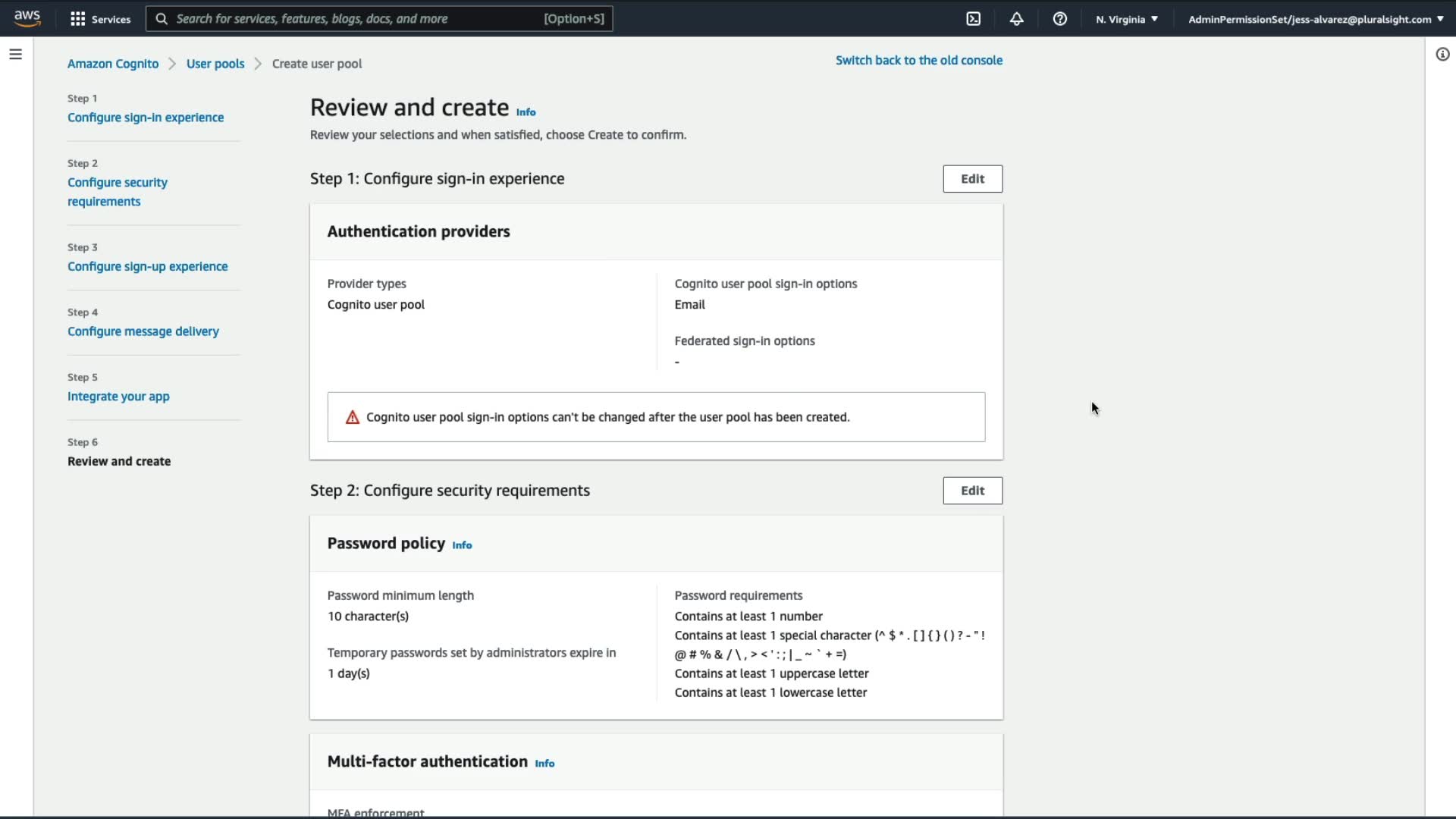
Task: Edit Step 2 security requirements
Action: click(x=972, y=491)
